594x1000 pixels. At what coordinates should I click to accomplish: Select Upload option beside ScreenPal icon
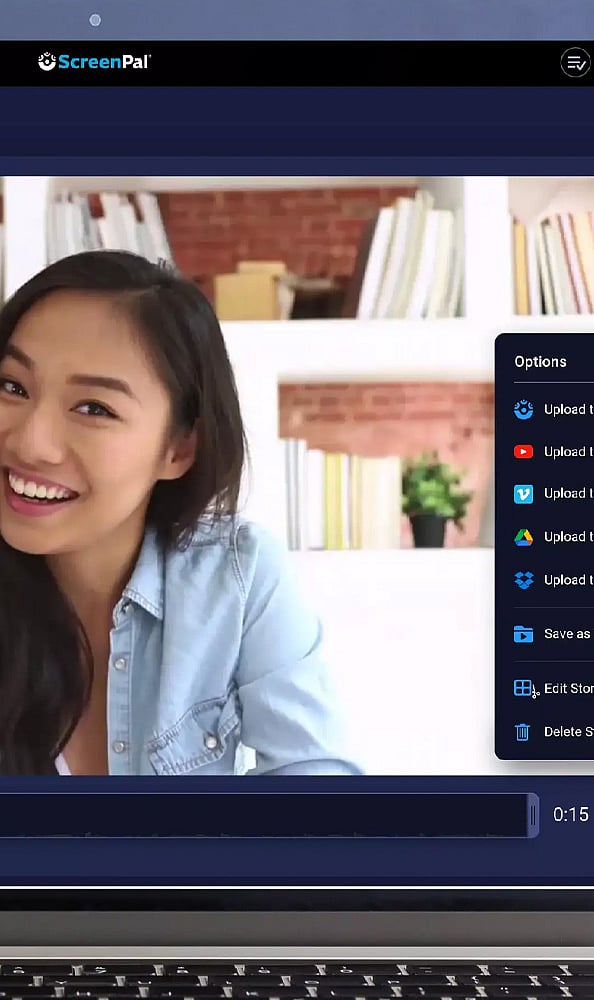(568, 409)
